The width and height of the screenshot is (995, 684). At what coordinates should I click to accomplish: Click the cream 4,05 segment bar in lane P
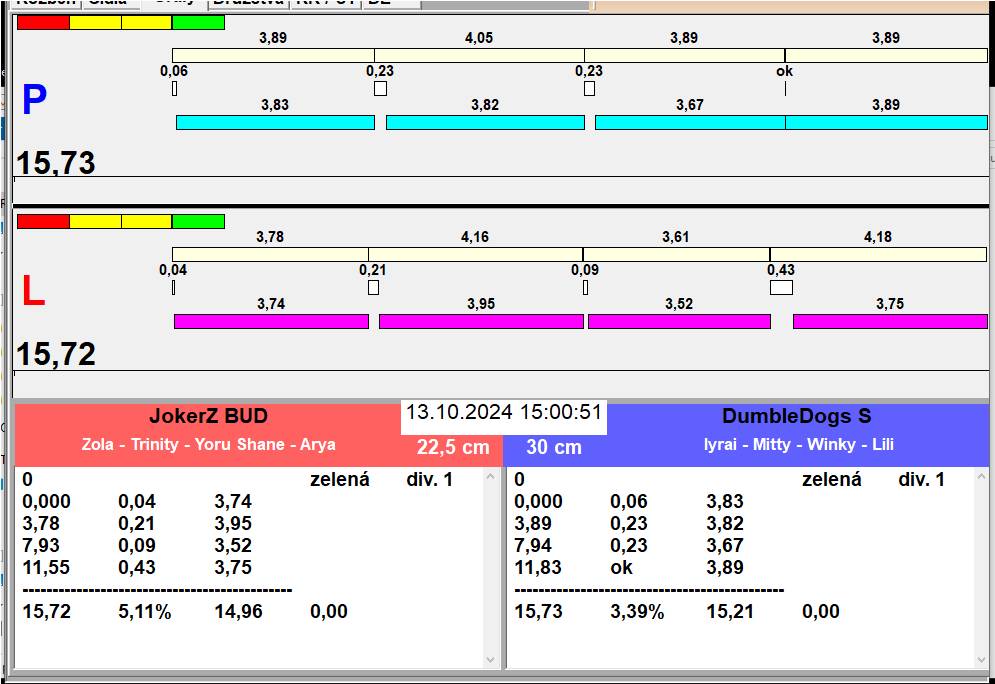click(x=479, y=55)
